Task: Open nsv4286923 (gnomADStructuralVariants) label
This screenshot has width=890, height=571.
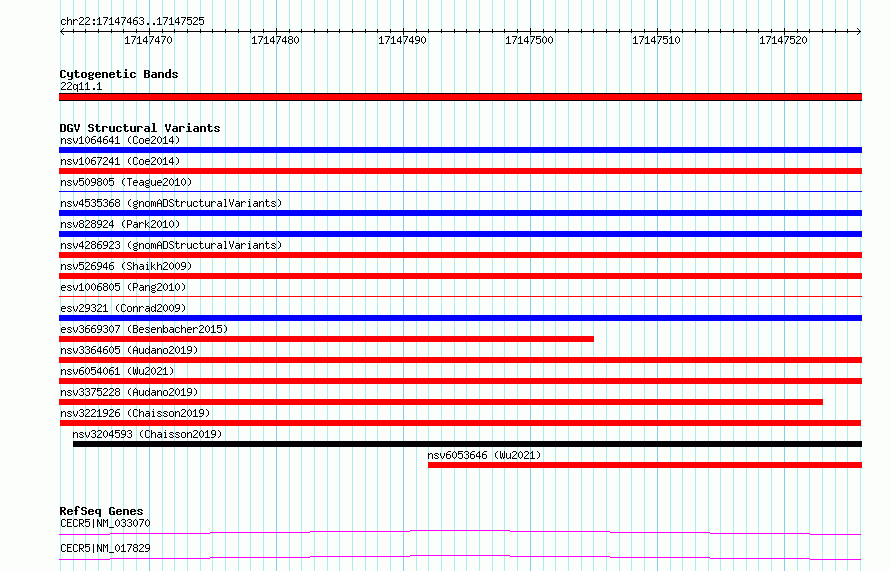Action: coord(171,245)
